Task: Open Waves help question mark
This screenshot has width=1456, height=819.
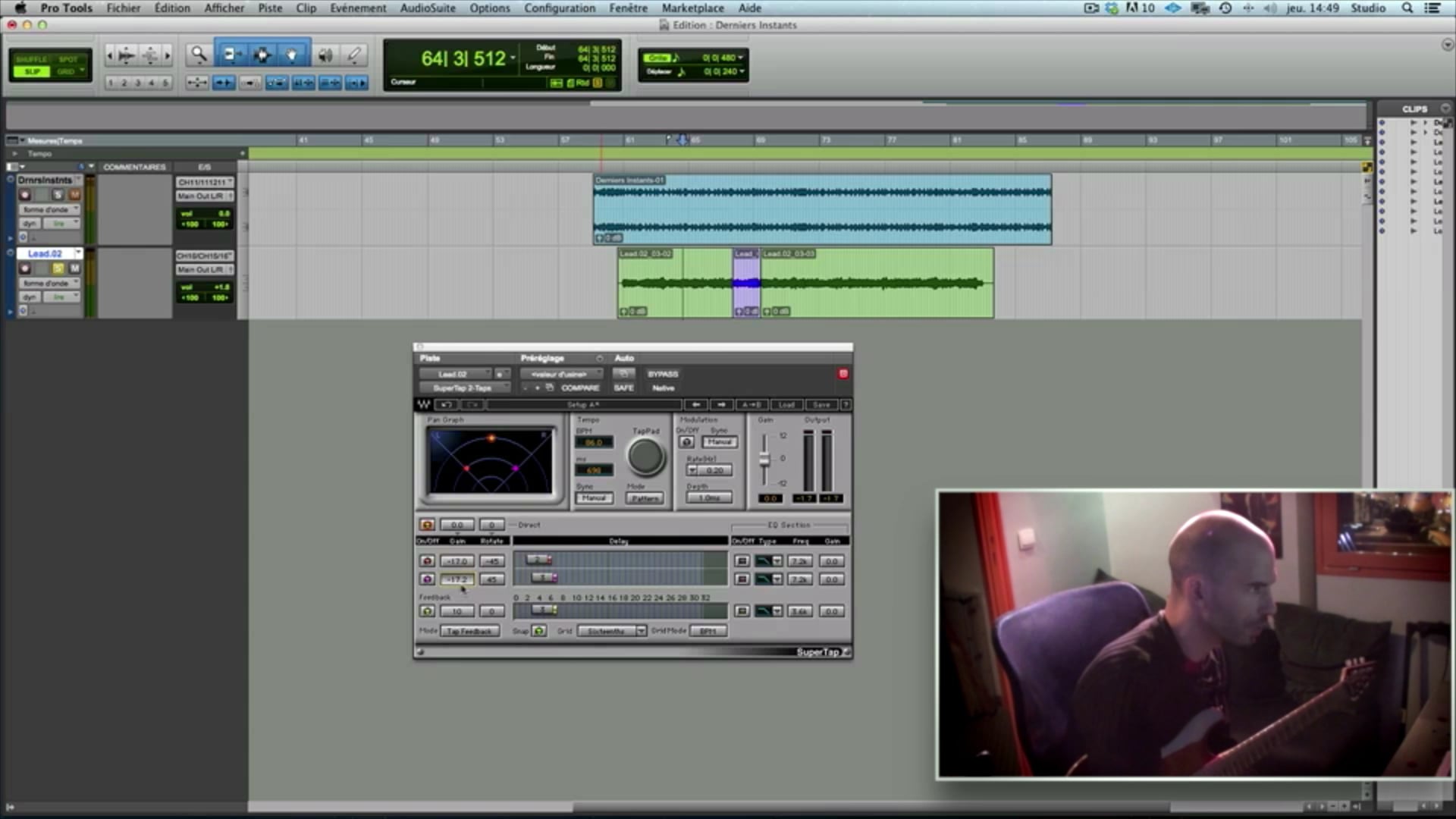Action: 846,405
